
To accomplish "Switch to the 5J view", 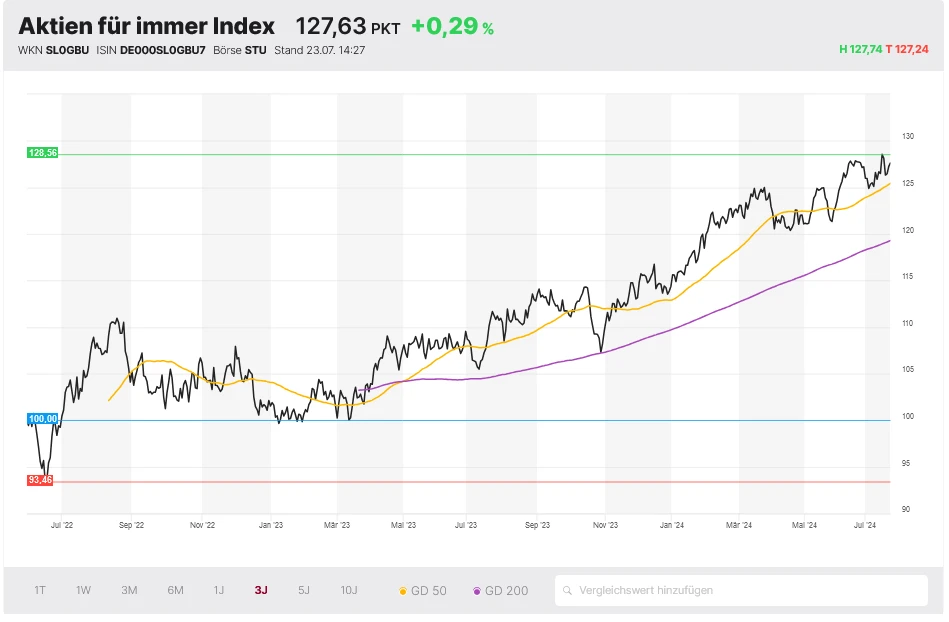I will [303, 590].
